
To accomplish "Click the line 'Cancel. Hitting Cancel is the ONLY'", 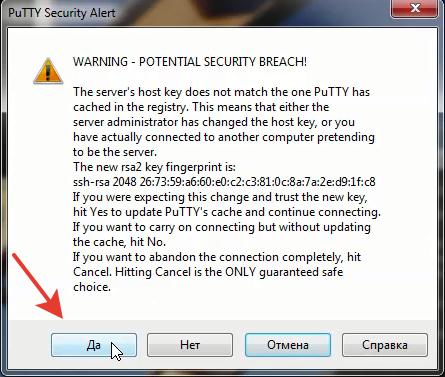I will 208,272.
